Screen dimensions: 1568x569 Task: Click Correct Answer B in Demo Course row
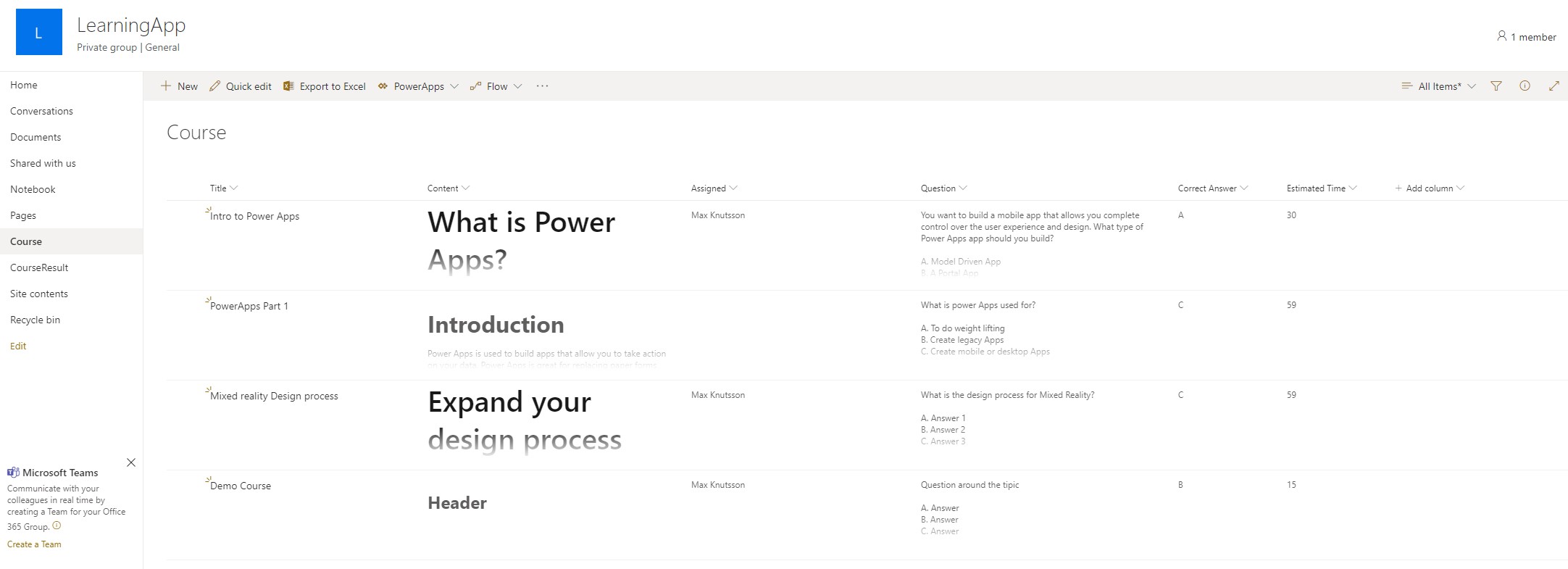[x=1180, y=485]
